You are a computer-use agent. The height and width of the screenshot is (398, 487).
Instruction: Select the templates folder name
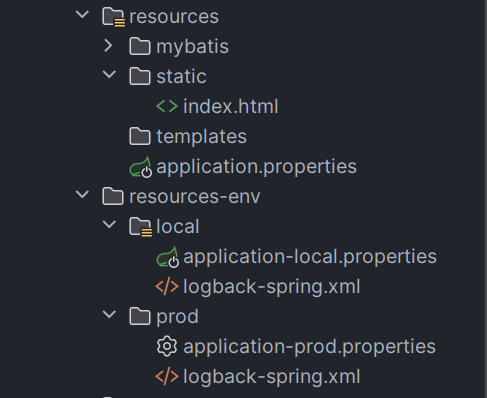tap(201, 137)
